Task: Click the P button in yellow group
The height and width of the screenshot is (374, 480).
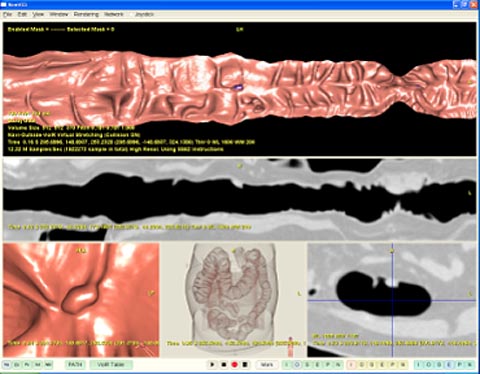Action: pyautogui.click(x=392, y=365)
